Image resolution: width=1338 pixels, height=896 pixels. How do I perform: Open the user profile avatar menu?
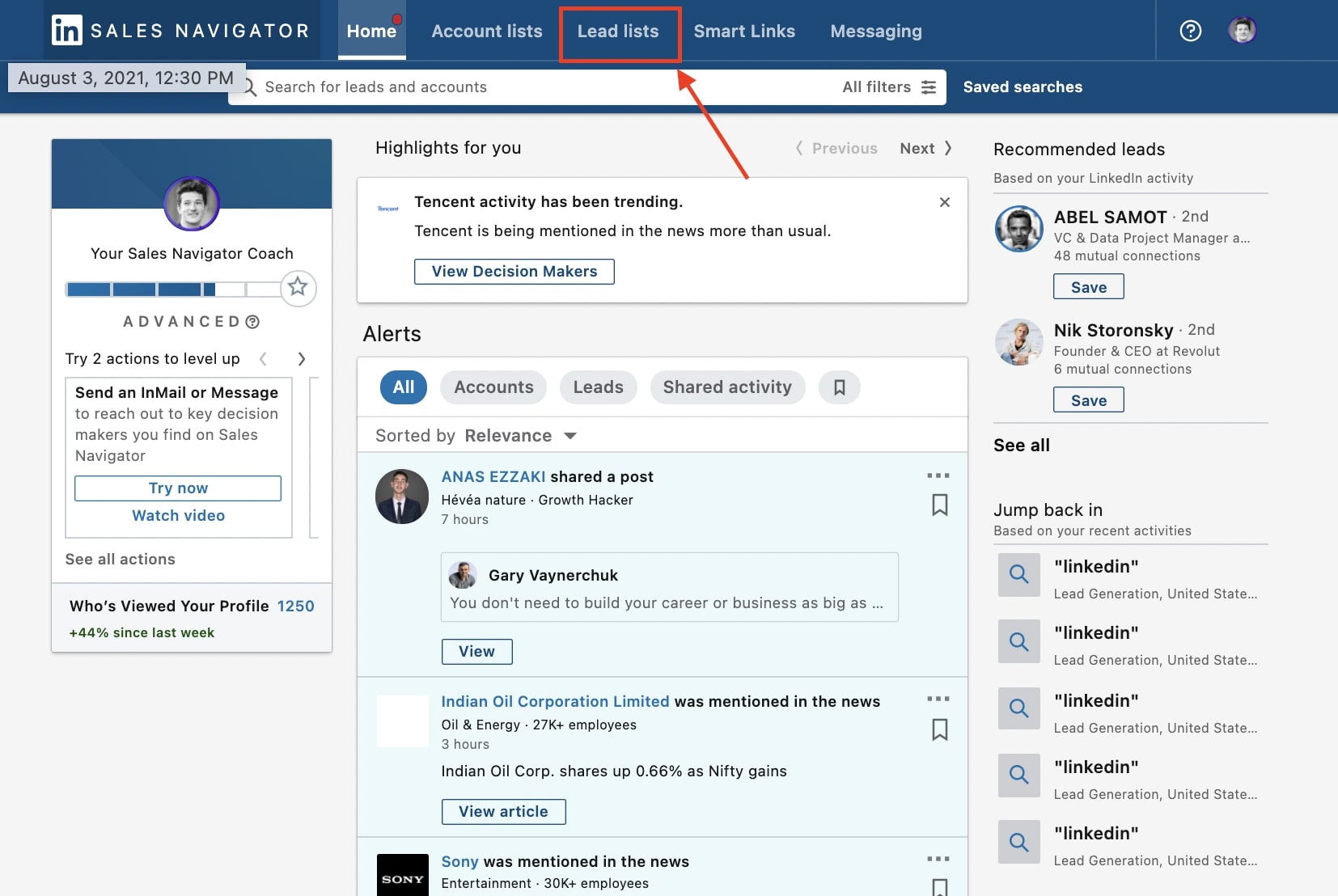tap(1242, 31)
